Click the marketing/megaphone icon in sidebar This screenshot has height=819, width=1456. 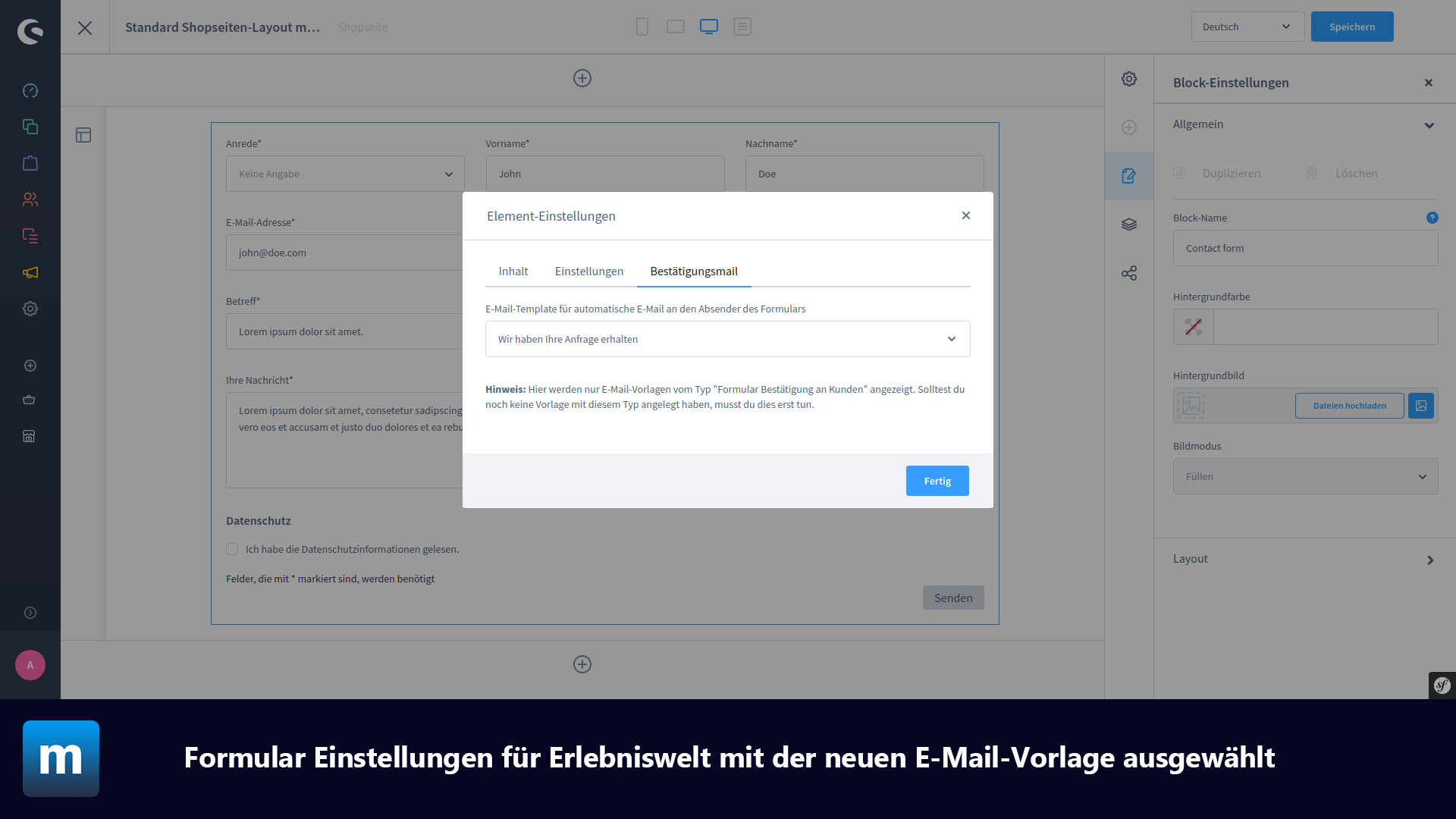click(30, 272)
